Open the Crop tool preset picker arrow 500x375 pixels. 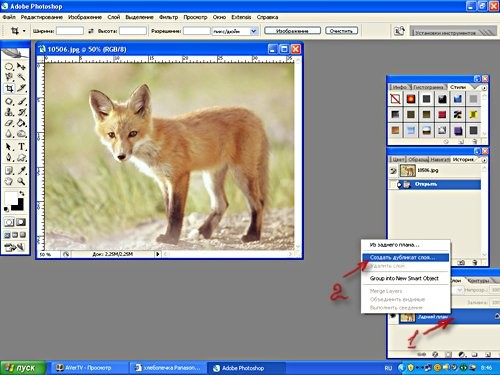[x=24, y=31]
